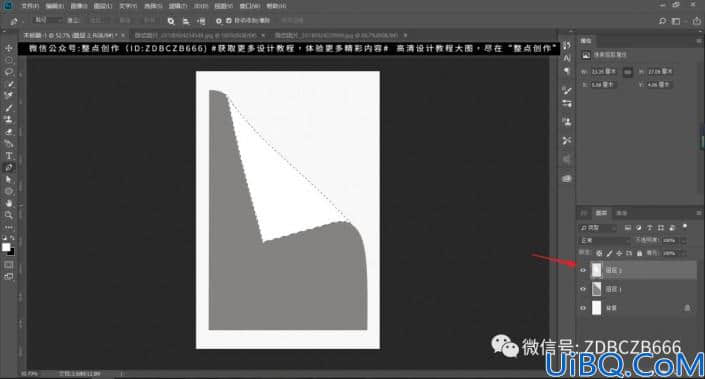The width and height of the screenshot is (705, 379).
Task: Hide the middle layer via eye icon
Action: [x=583, y=289]
